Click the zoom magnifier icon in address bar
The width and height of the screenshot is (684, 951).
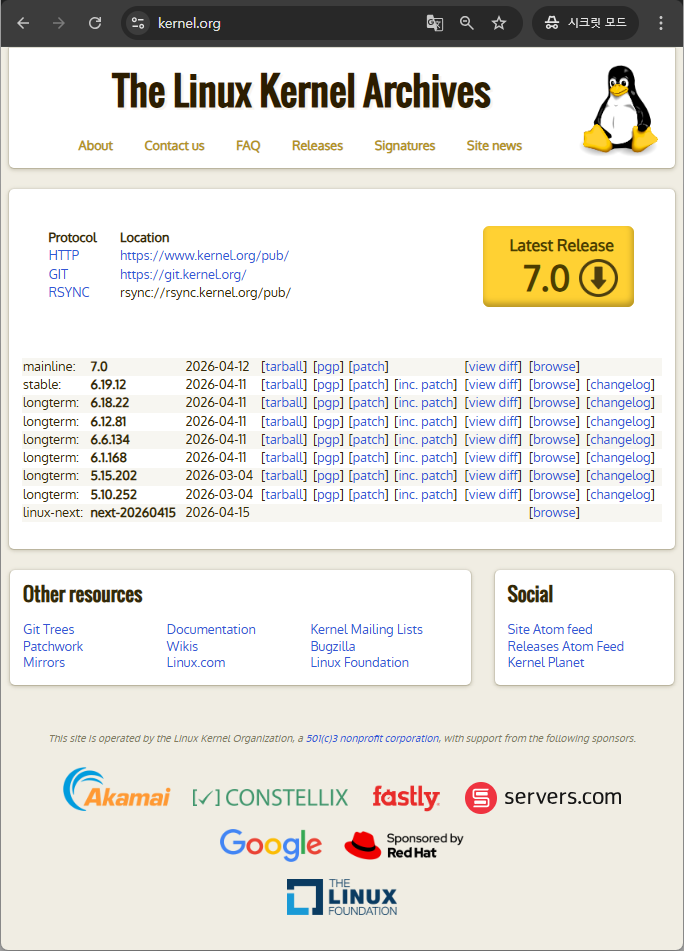pyautogui.click(x=466, y=23)
